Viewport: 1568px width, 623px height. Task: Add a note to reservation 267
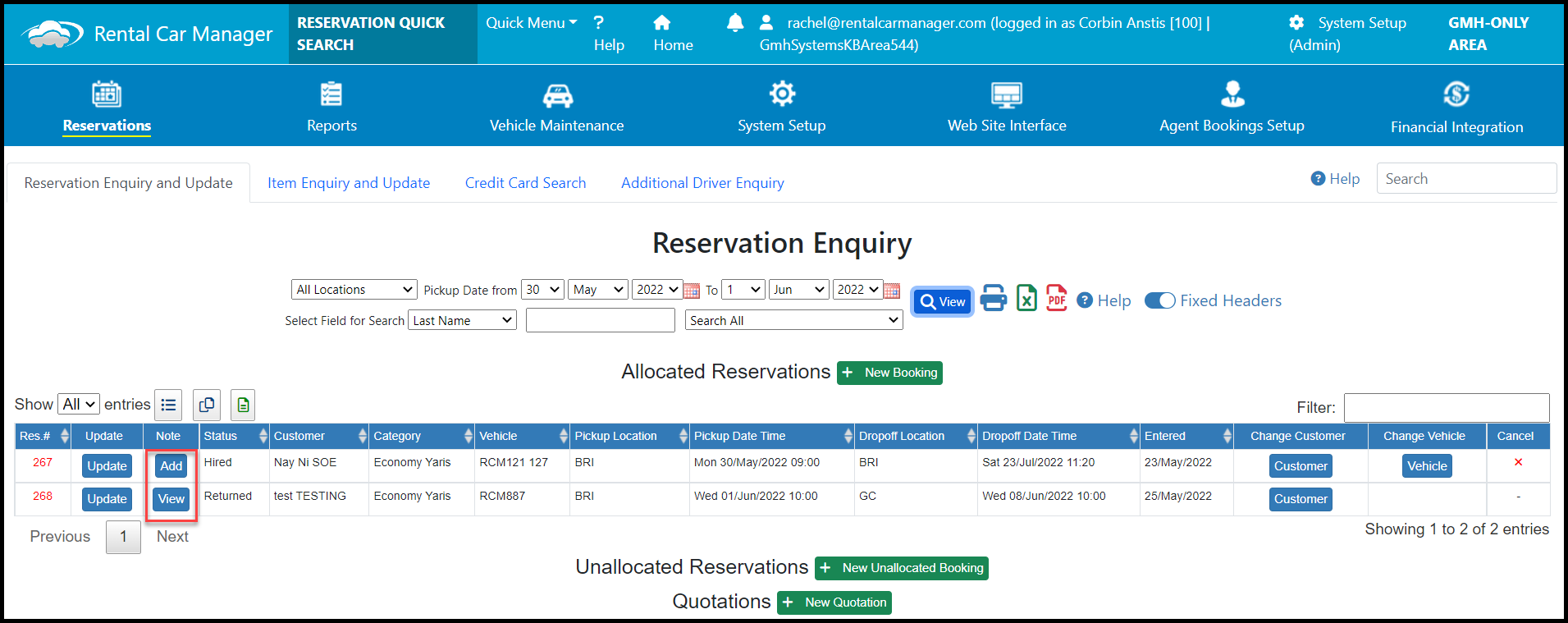tap(171, 466)
